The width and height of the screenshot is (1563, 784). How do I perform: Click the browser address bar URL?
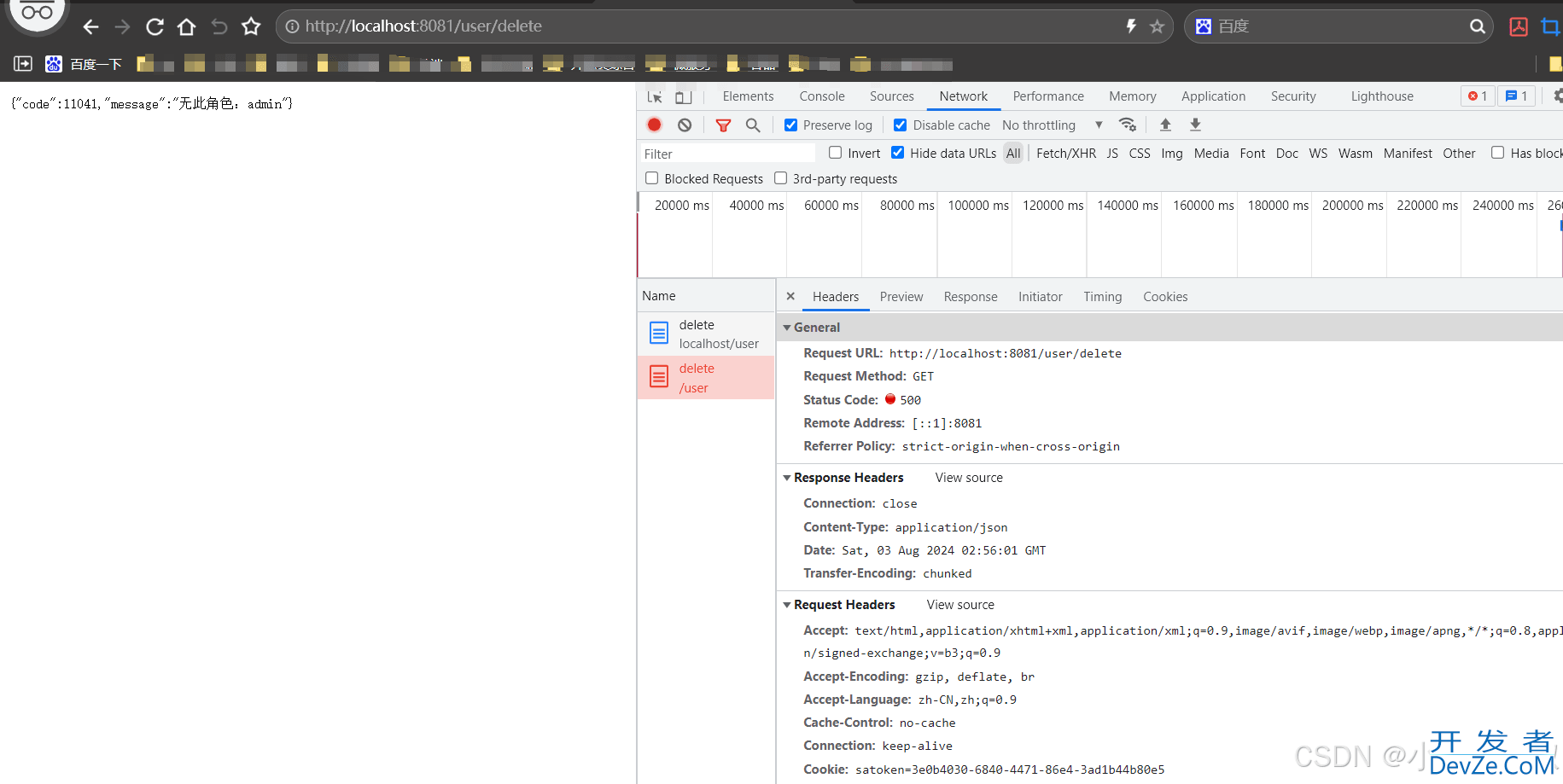point(423,26)
